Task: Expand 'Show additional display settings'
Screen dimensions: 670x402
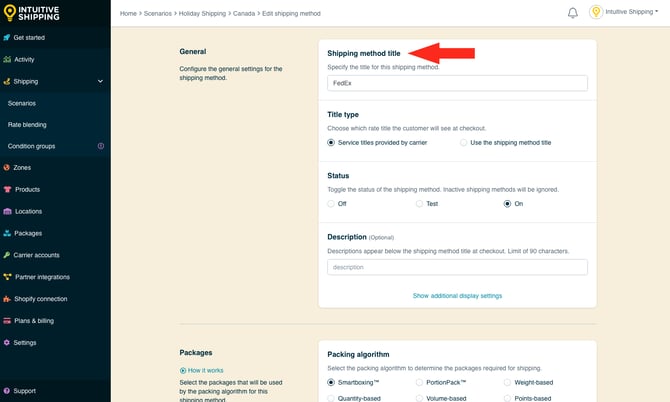Action: tap(457, 296)
